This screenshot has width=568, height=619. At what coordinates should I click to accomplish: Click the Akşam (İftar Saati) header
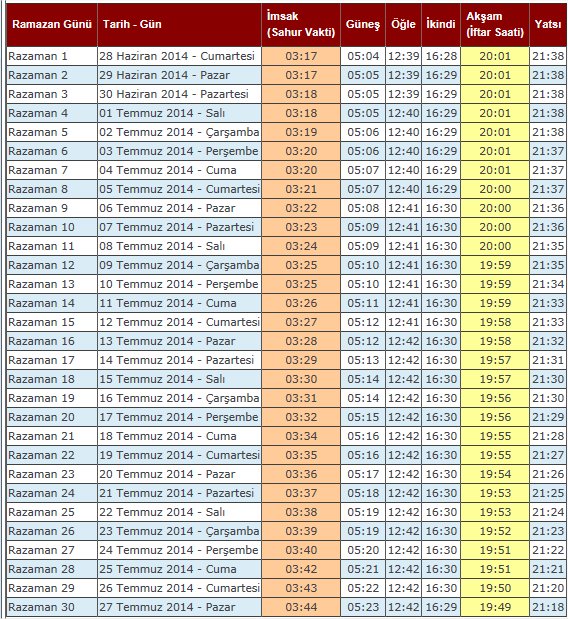pyautogui.click(x=495, y=24)
